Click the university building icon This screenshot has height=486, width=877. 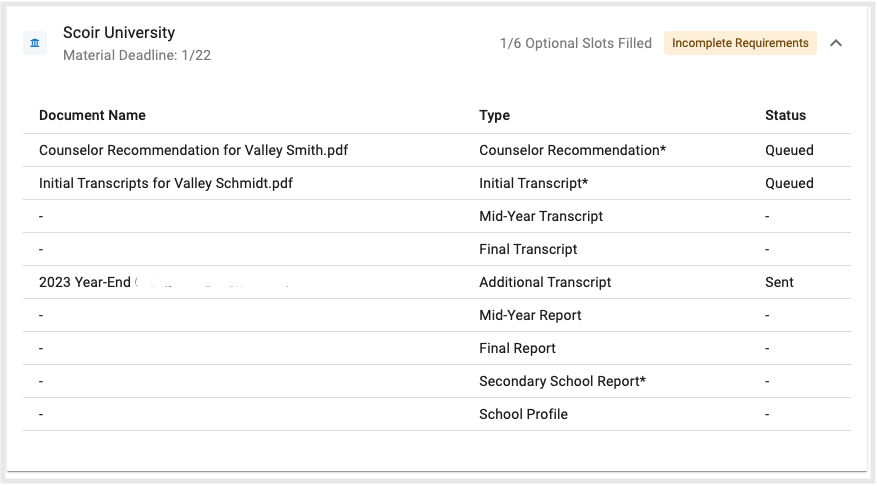[x=35, y=44]
